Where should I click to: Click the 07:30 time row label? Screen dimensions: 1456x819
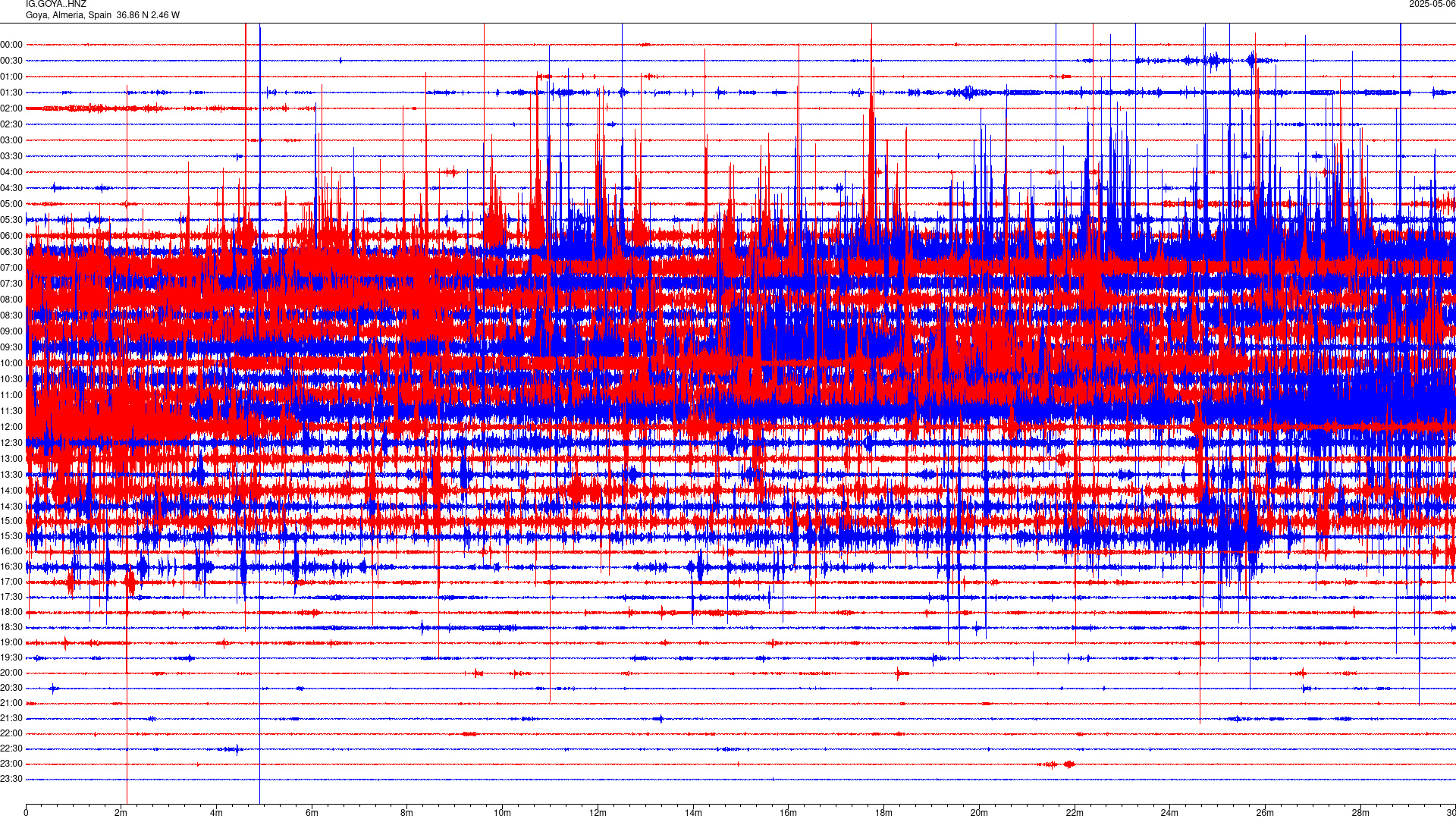click(x=11, y=284)
